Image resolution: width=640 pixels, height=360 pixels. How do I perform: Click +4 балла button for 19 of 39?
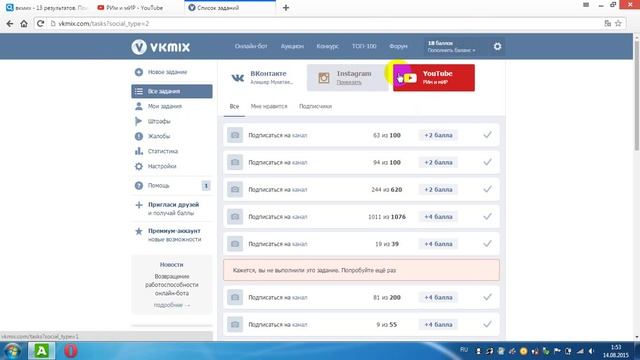pyautogui.click(x=438, y=244)
